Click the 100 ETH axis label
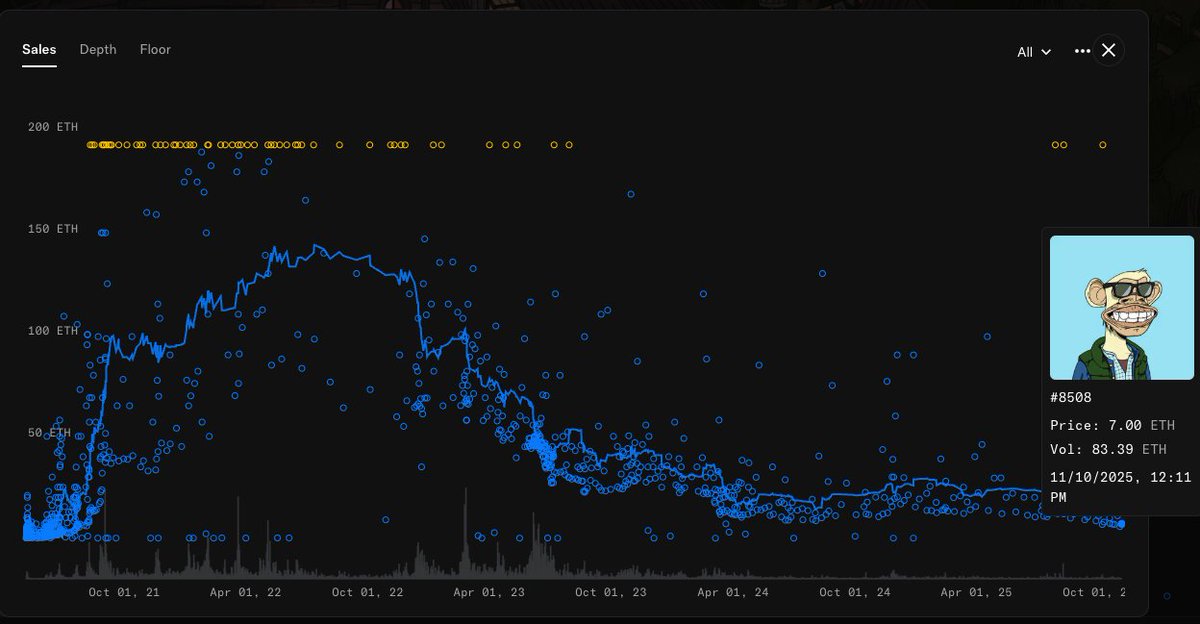1200x624 pixels. [x=53, y=330]
